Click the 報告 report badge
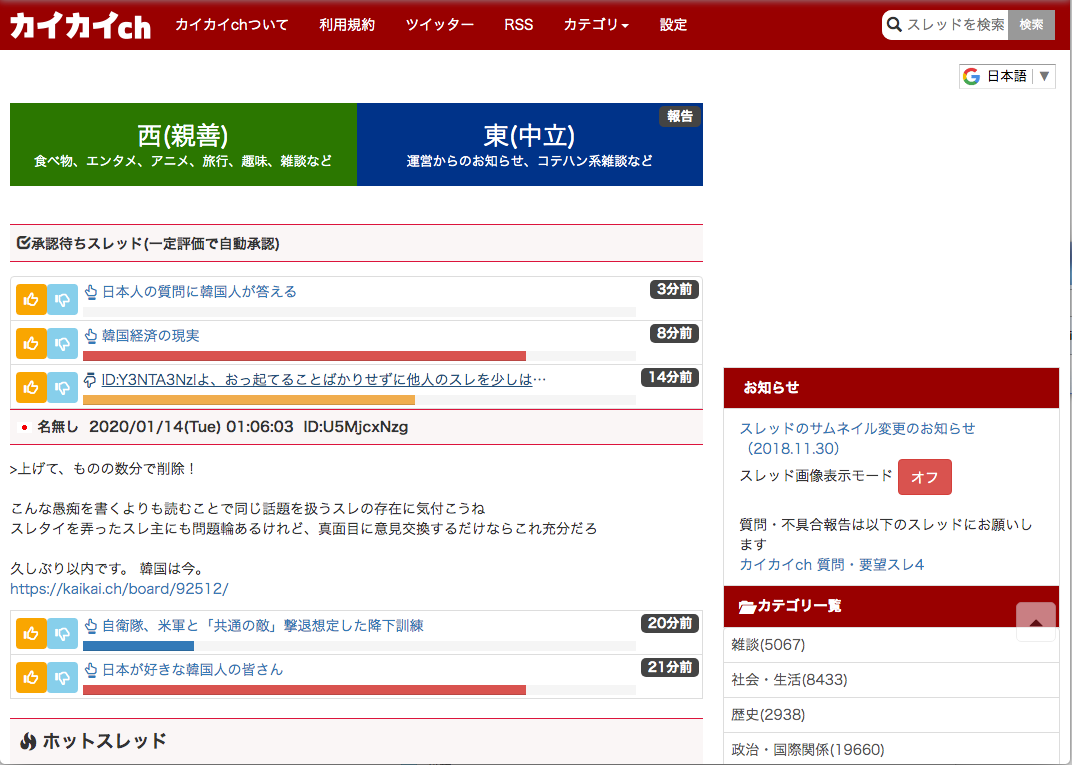The image size is (1072, 765). [680, 116]
